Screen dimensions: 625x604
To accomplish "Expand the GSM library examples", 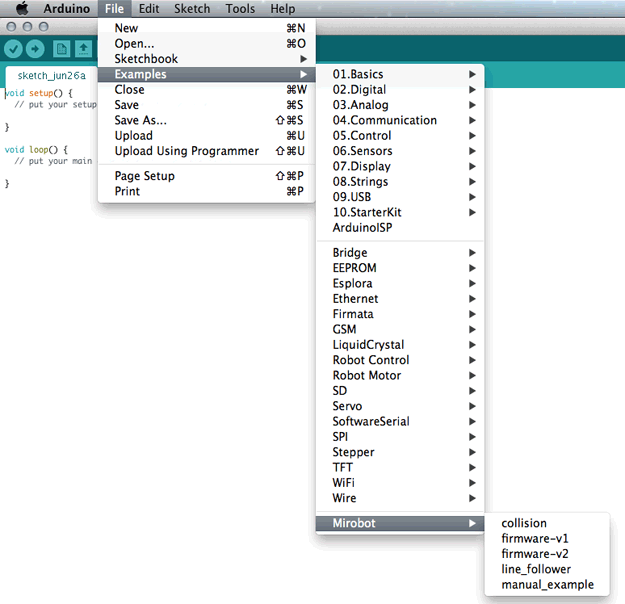I will pyautogui.click(x=400, y=329).
